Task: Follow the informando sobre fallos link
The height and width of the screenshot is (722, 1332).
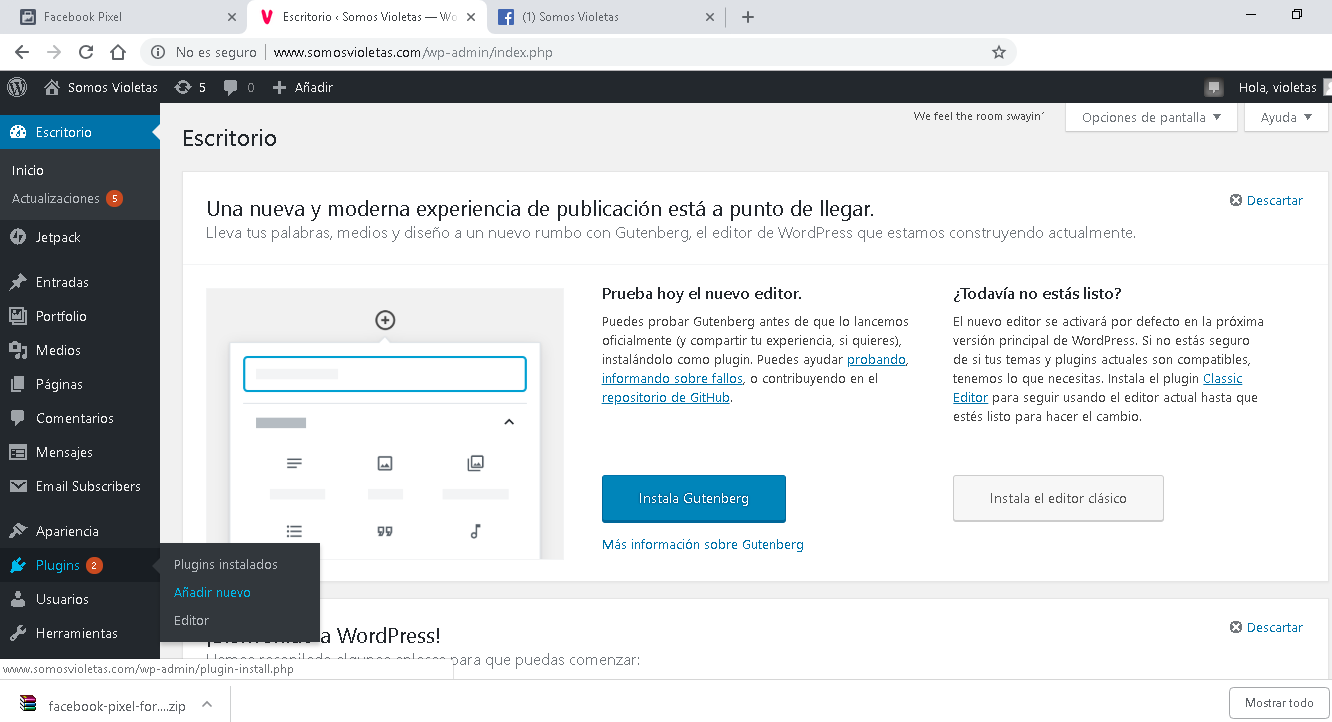Action: tap(672, 378)
